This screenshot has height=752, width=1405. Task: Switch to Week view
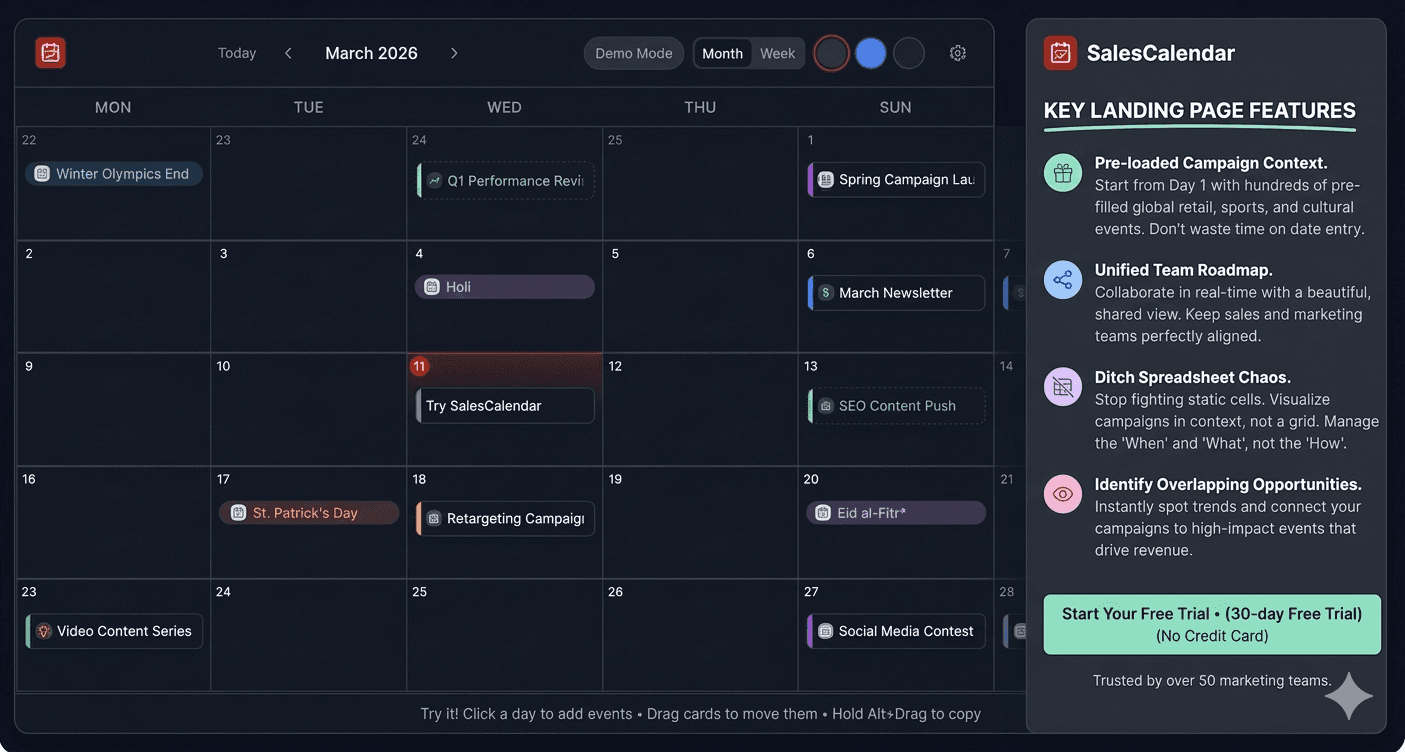click(777, 53)
